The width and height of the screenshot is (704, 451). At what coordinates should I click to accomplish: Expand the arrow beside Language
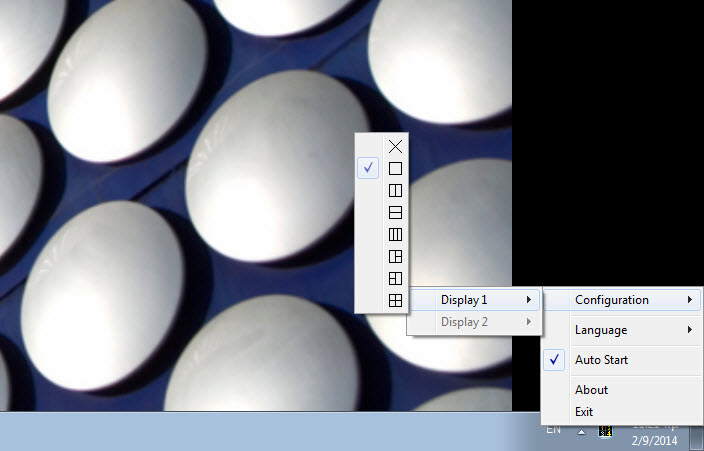pos(690,330)
